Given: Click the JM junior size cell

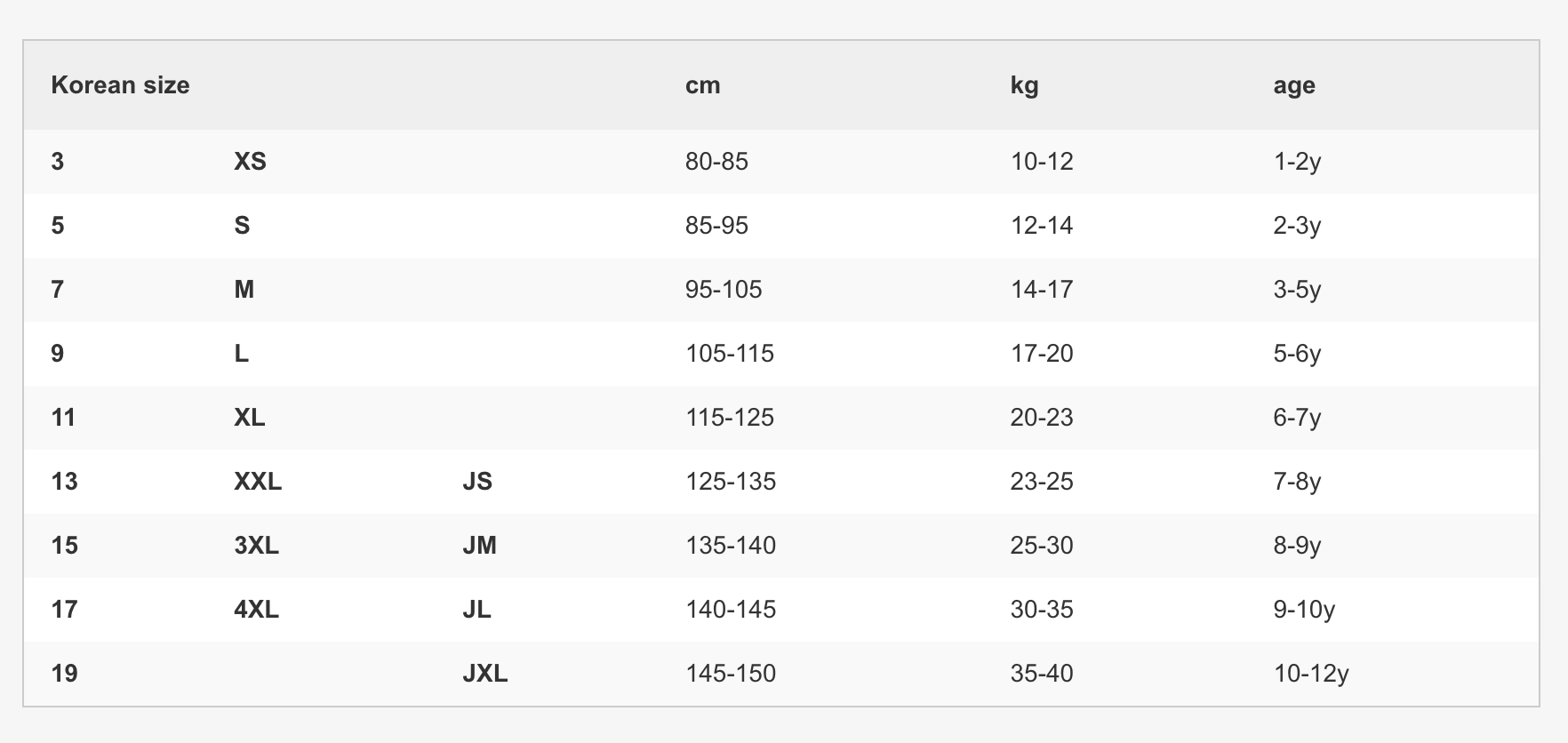Looking at the screenshot, I should 479,546.
